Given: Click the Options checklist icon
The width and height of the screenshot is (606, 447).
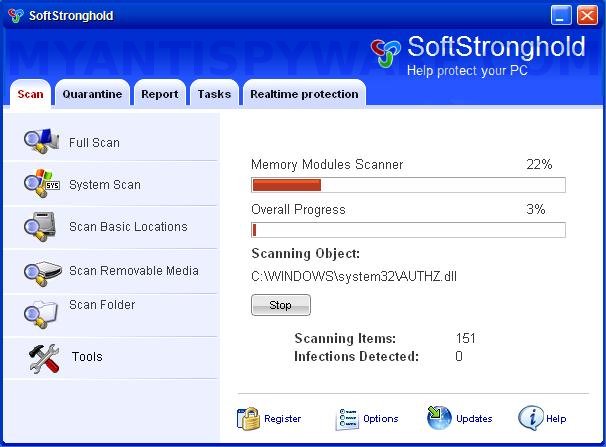Looking at the screenshot, I should [347, 419].
